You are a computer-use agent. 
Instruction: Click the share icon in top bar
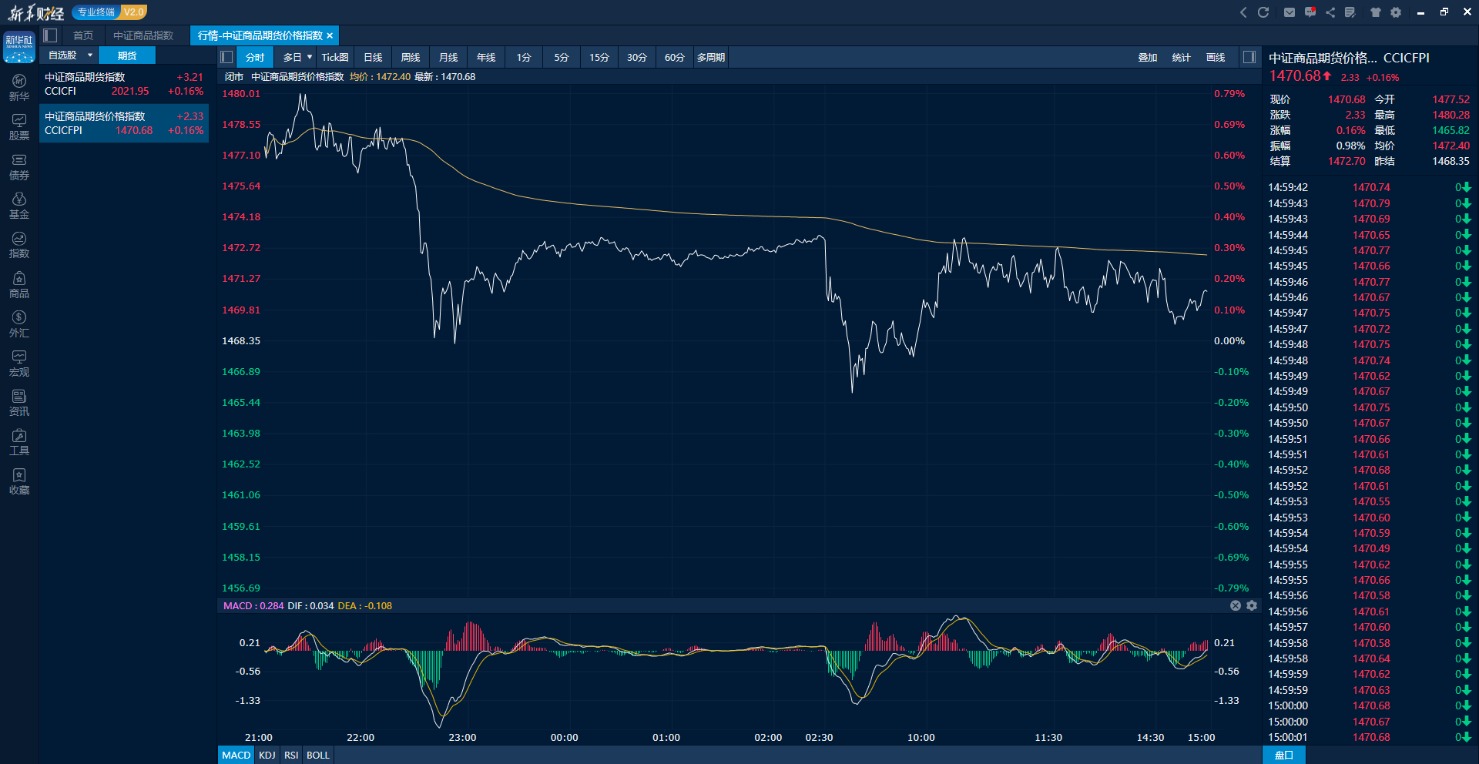click(x=1330, y=12)
